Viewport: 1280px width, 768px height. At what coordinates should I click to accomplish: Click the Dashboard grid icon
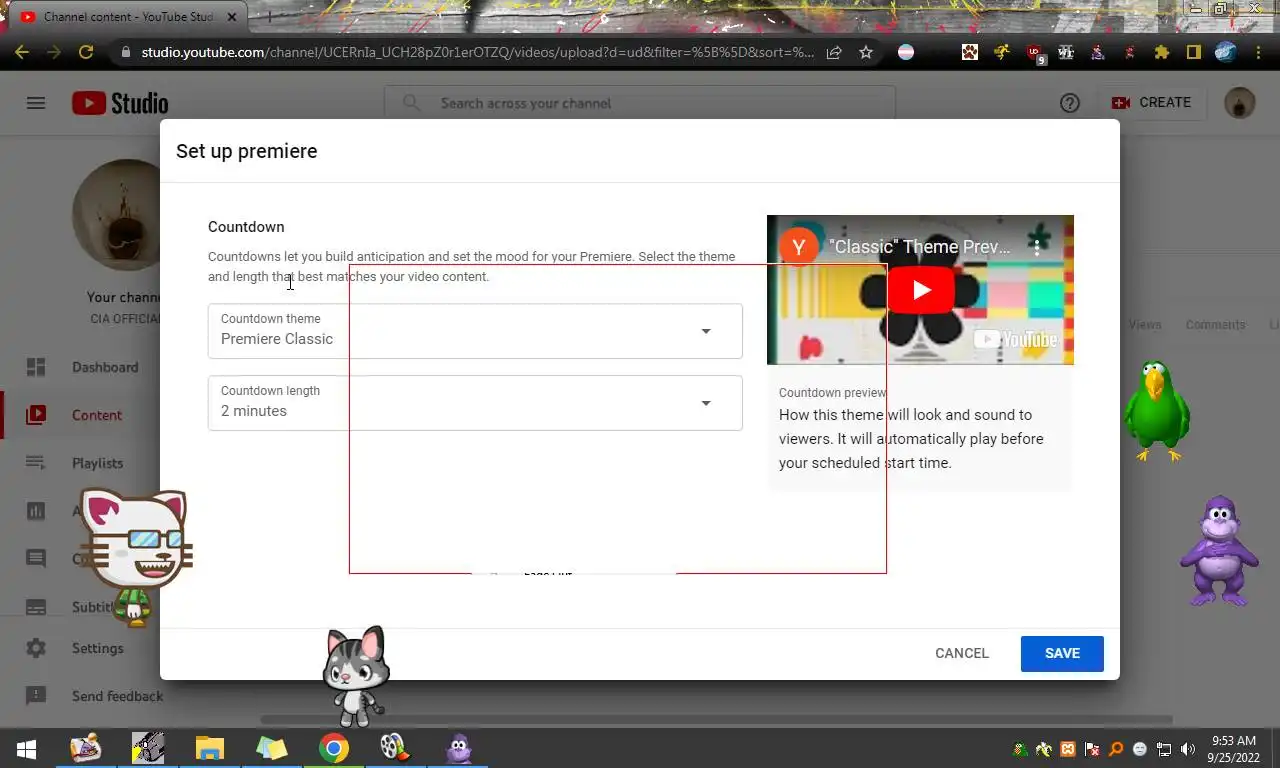[36, 367]
